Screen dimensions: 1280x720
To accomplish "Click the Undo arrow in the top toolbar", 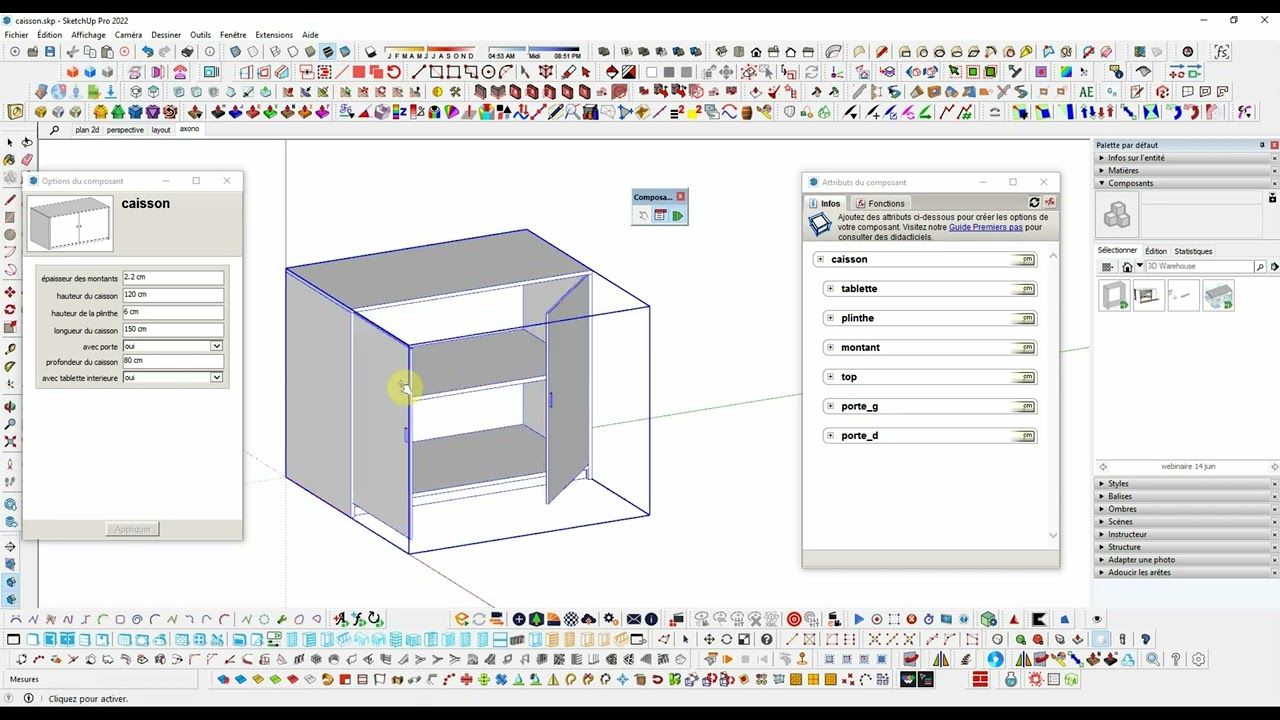I will point(147,52).
